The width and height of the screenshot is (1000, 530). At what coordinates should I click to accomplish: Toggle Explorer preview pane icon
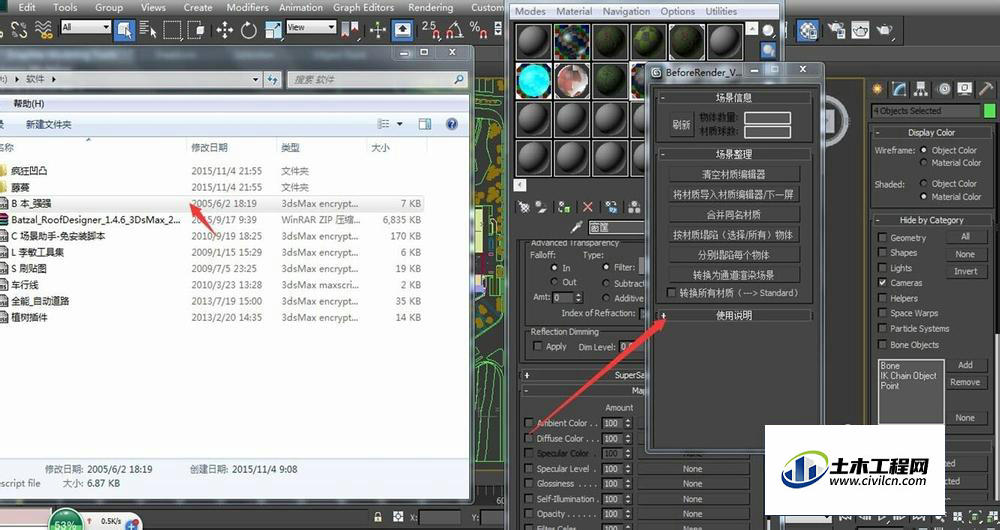tap(425, 124)
